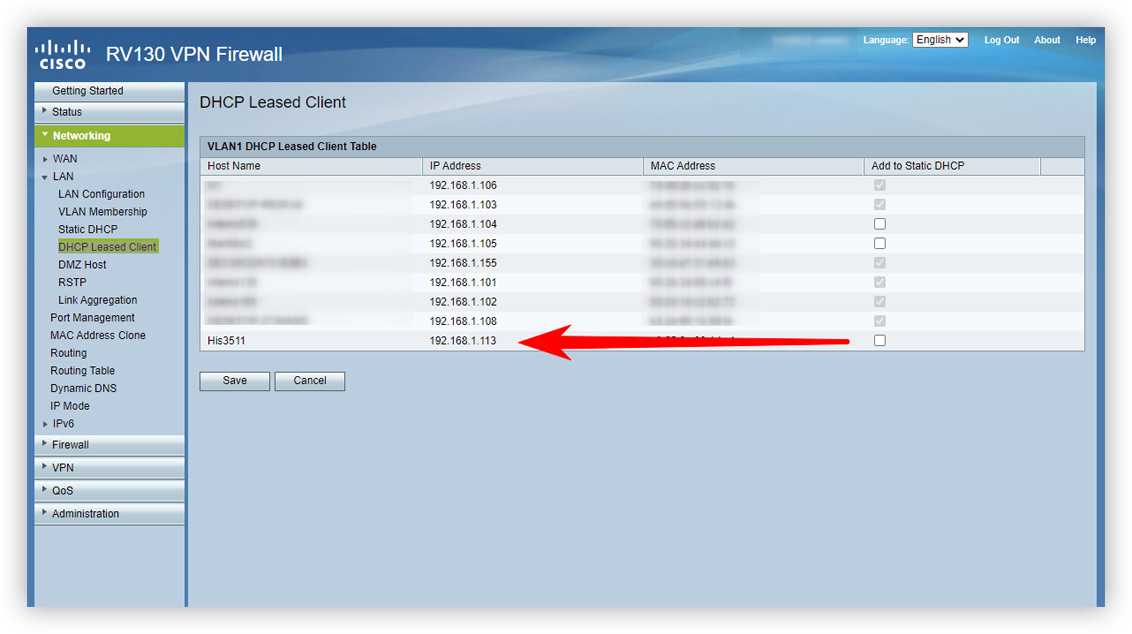Image resolution: width=1132 pixels, height=634 pixels.
Task: Click the Save button
Action: (235, 381)
